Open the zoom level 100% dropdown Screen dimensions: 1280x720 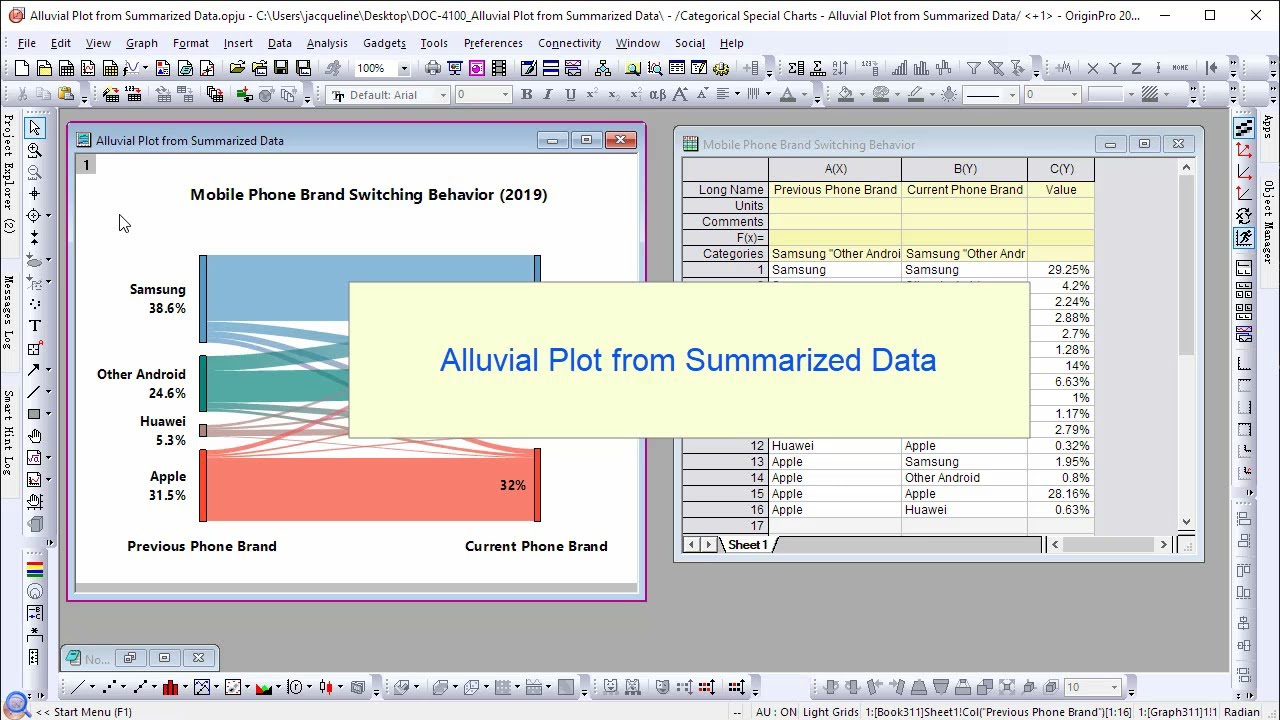point(404,68)
